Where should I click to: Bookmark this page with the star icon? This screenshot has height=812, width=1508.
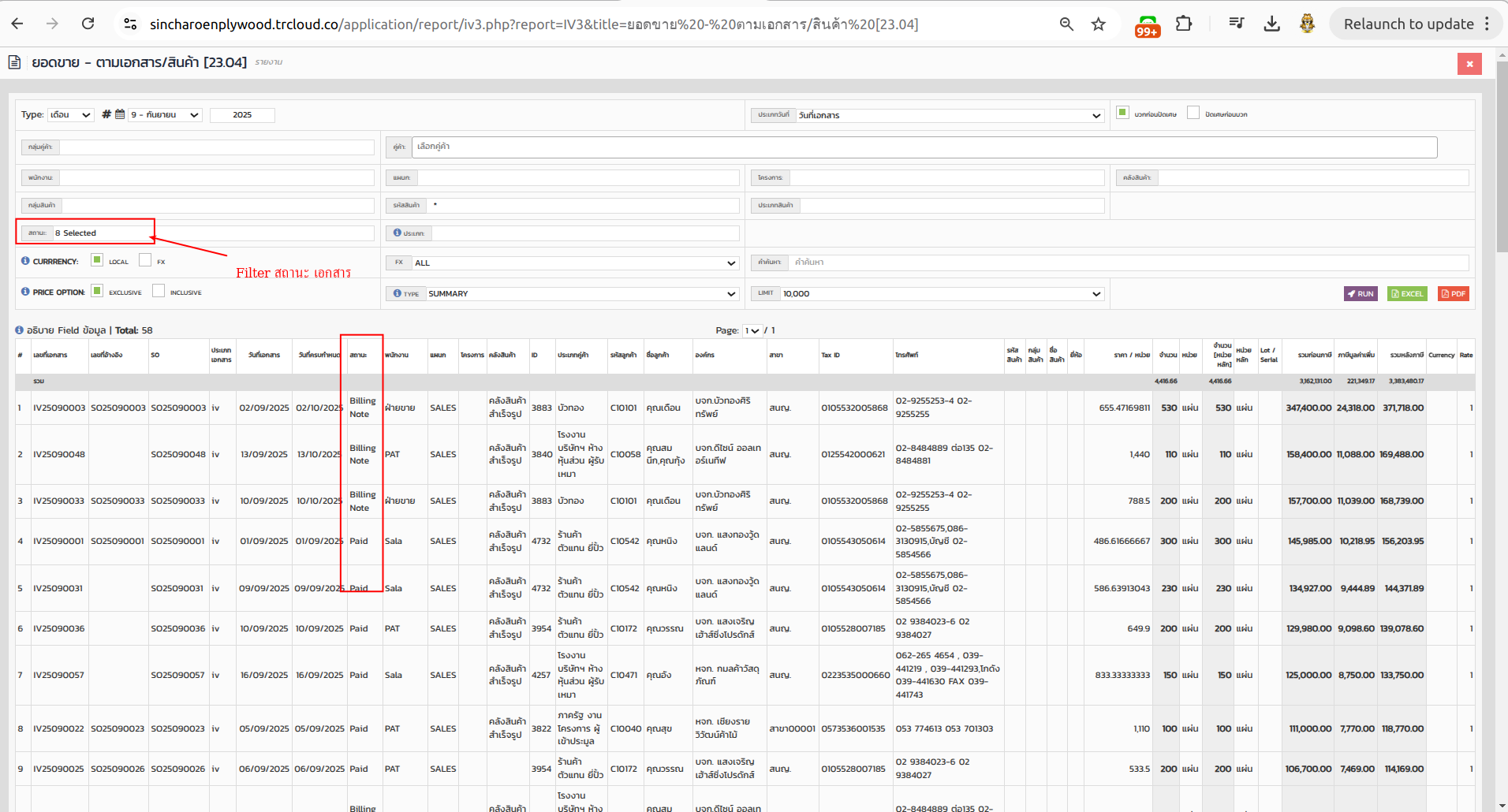[x=1098, y=24]
